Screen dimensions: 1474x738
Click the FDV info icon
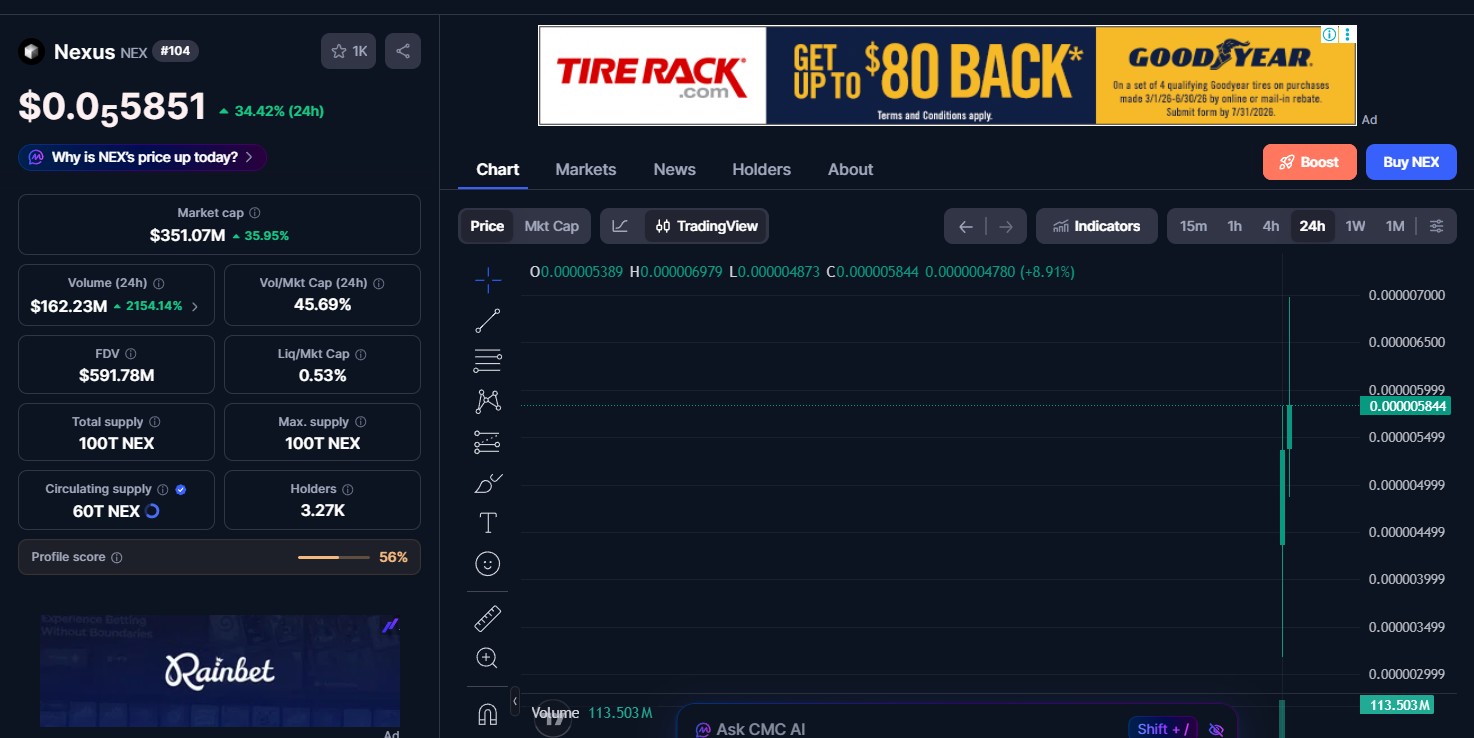[x=131, y=354]
